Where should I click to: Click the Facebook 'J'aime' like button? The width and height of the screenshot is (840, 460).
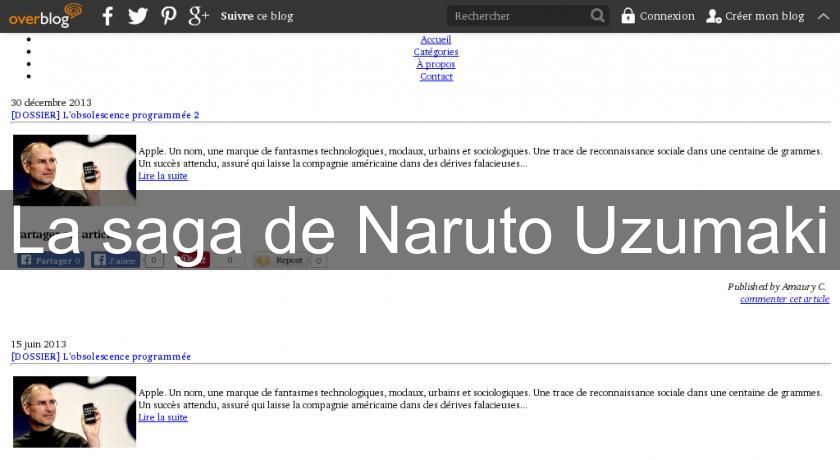[x=115, y=260]
